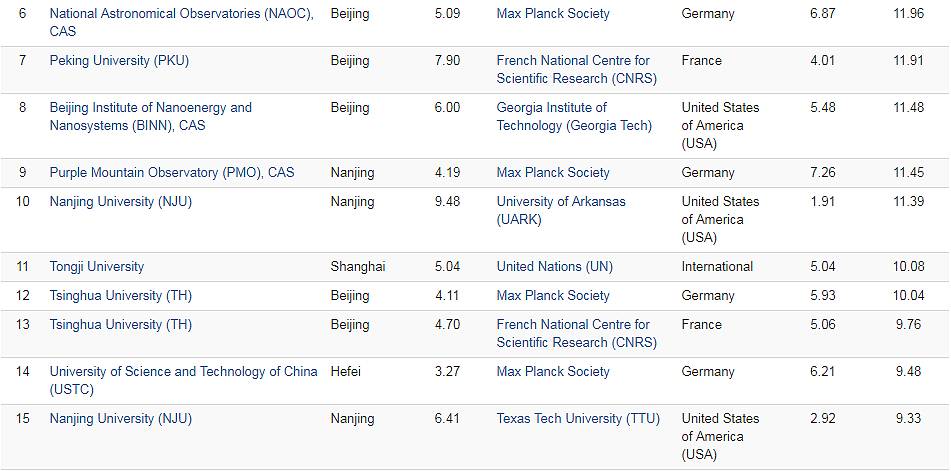Open the Tongji University link
951x471 pixels.
[x=97, y=267]
